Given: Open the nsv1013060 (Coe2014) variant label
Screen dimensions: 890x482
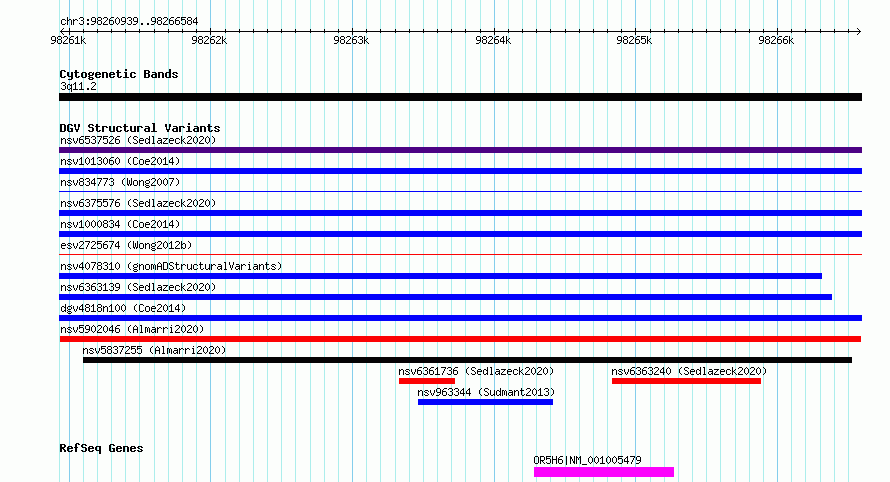Looking at the screenshot, I should point(120,161).
